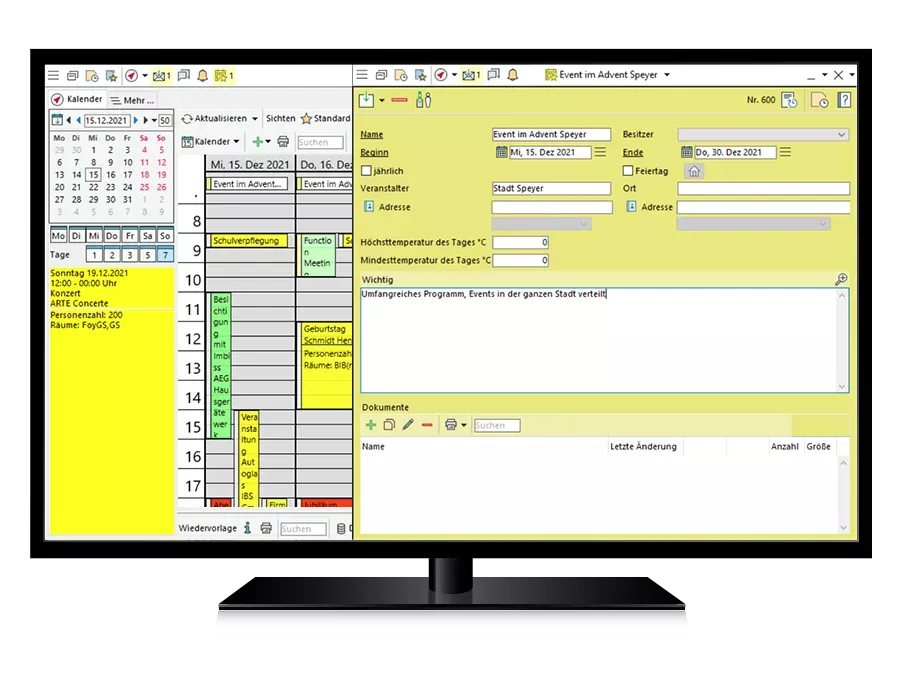Open the help icon beside Nr. 600
Image resolution: width=900 pixels, height=675 pixels.
pos(844,100)
